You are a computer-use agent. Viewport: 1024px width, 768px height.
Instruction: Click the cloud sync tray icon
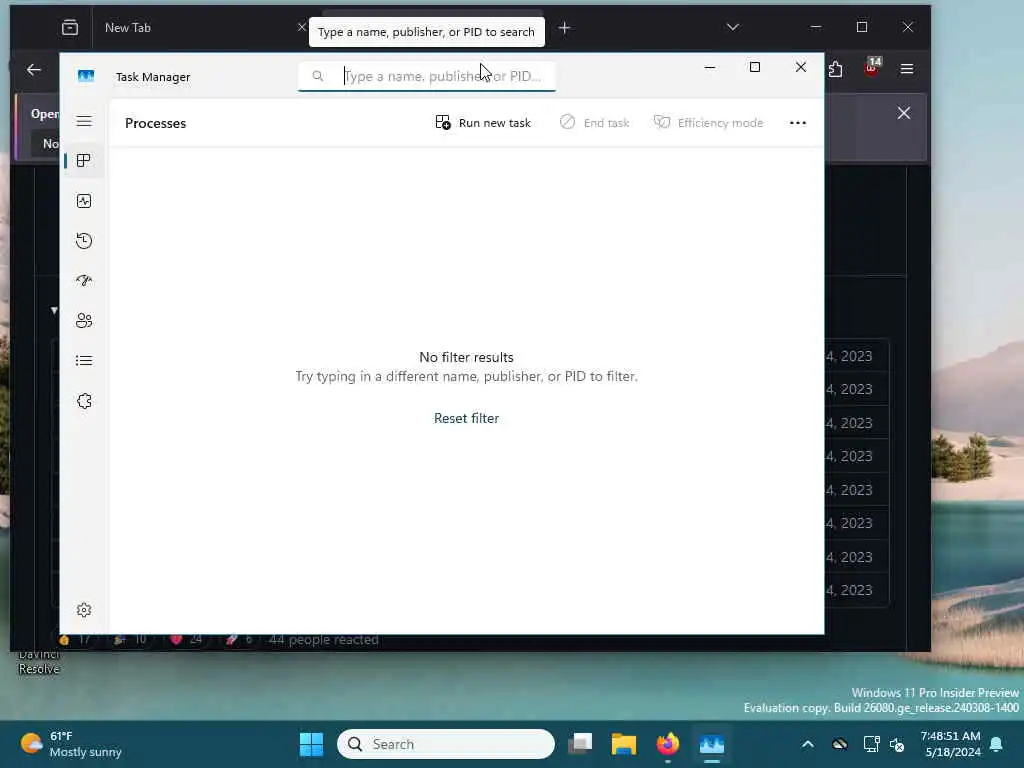(840, 744)
